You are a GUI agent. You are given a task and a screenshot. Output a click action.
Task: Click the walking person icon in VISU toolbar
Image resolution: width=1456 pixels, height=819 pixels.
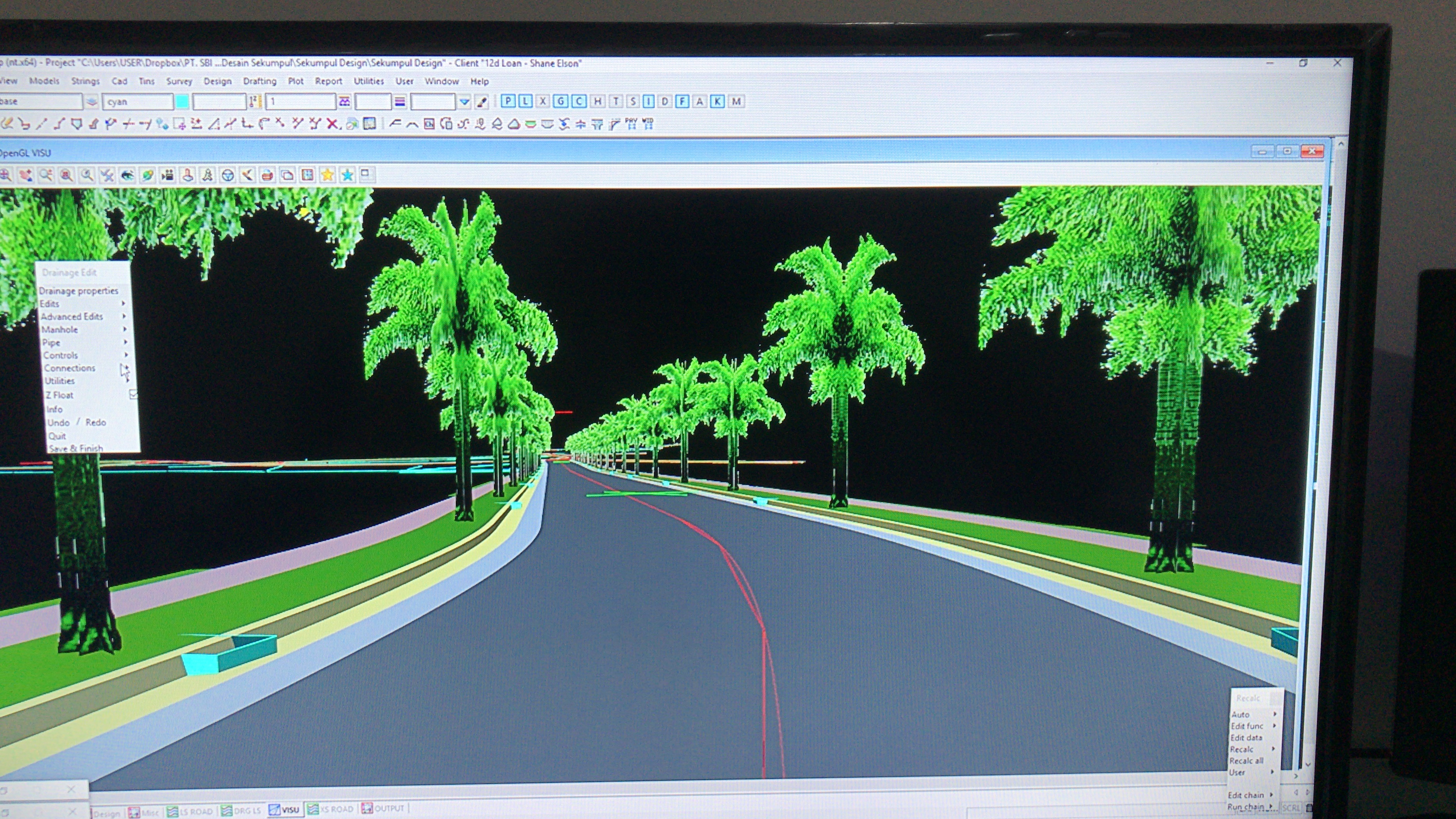(x=208, y=176)
